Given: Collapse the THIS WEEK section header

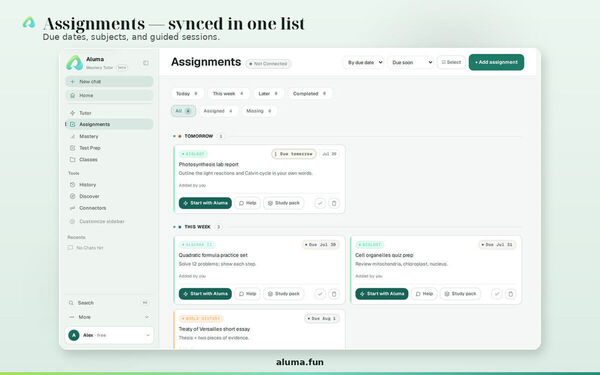Looking at the screenshot, I should coord(197,227).
